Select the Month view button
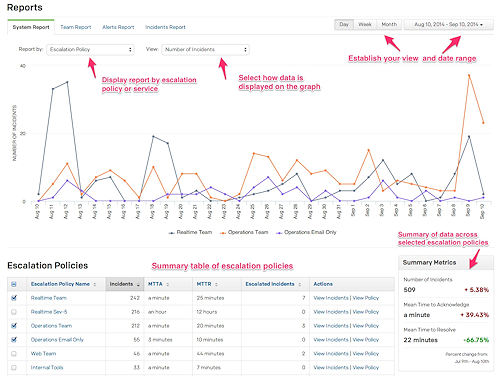This screenshot has width=500, height=376. coord(389,24)
